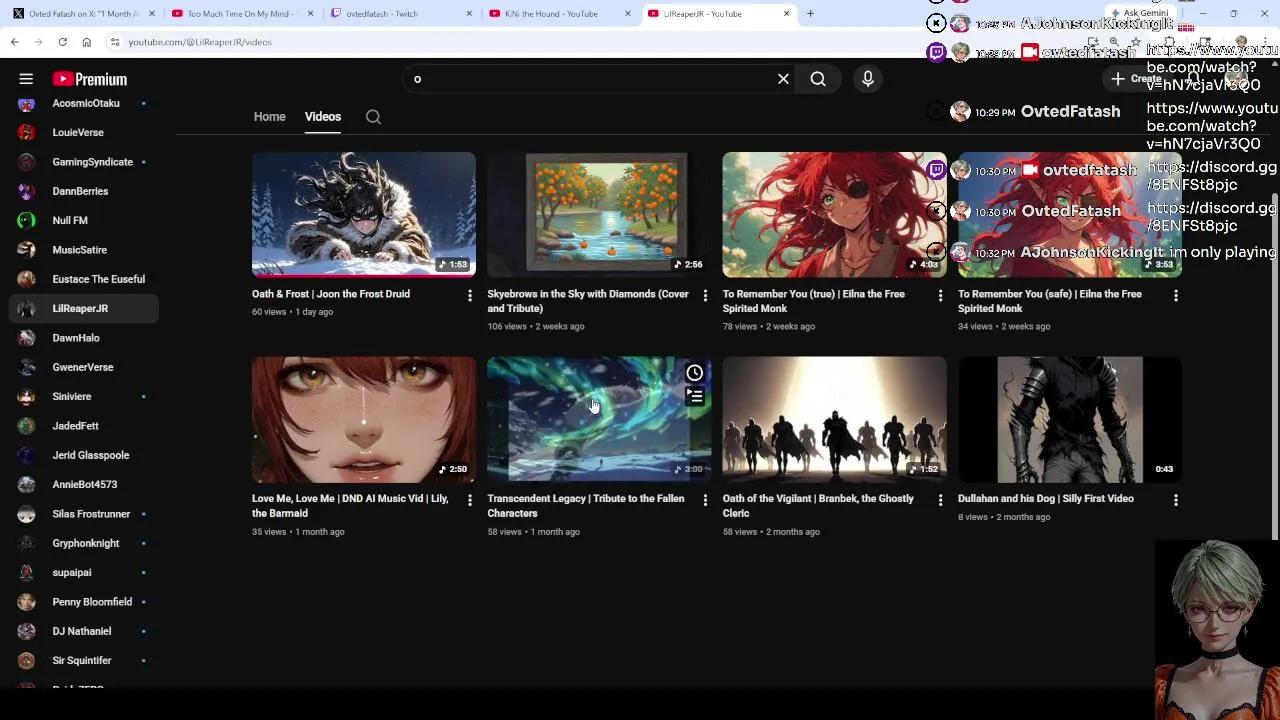Open a new browser tab with plus icon
1280x720 pixels.
(810, 14)
